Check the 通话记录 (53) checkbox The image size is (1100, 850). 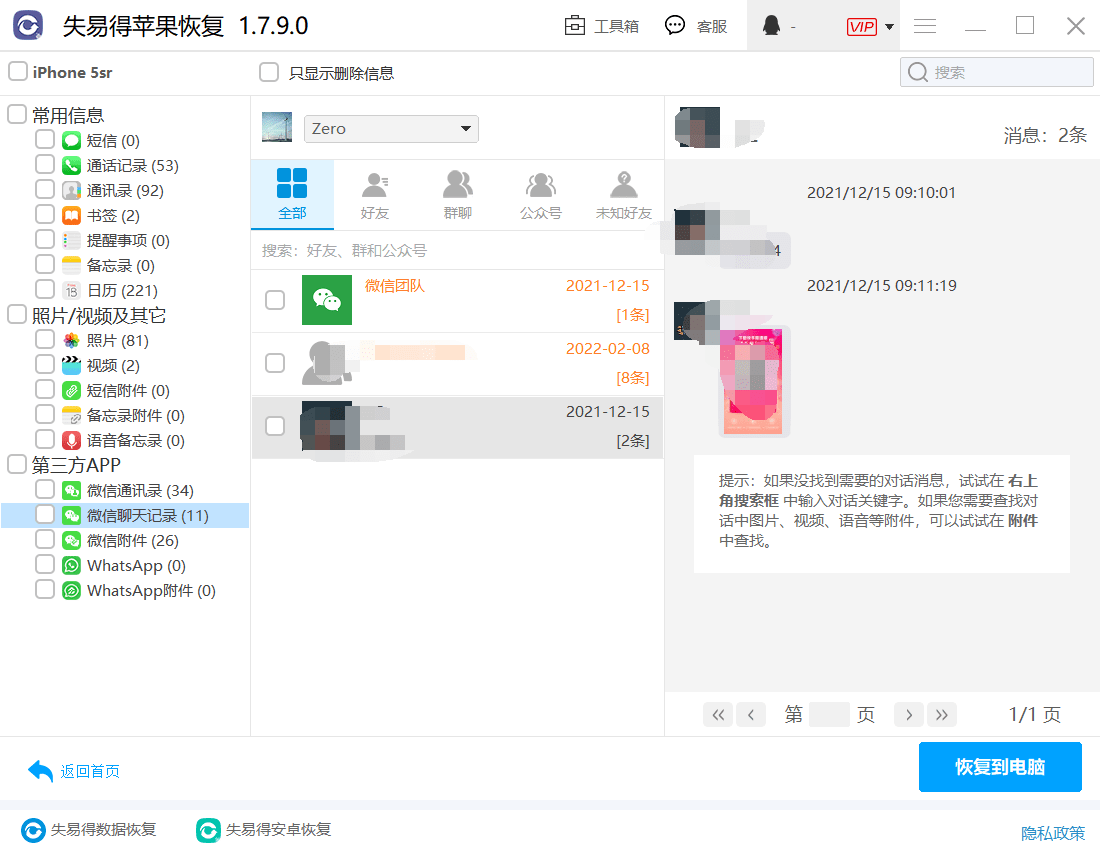tap(45, 165)
